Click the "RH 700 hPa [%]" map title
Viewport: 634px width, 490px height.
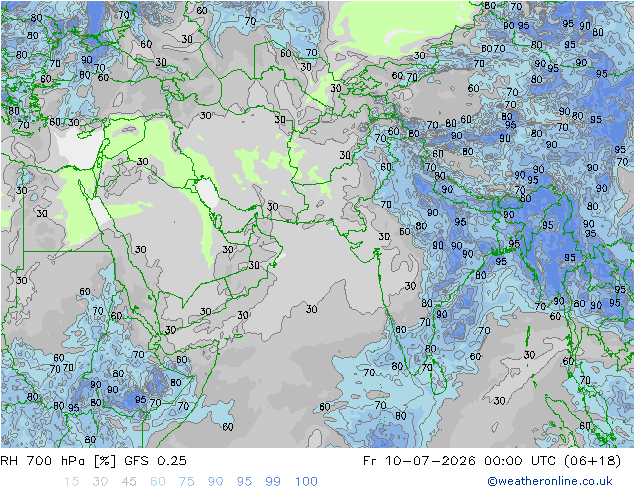tap(58, 461)
